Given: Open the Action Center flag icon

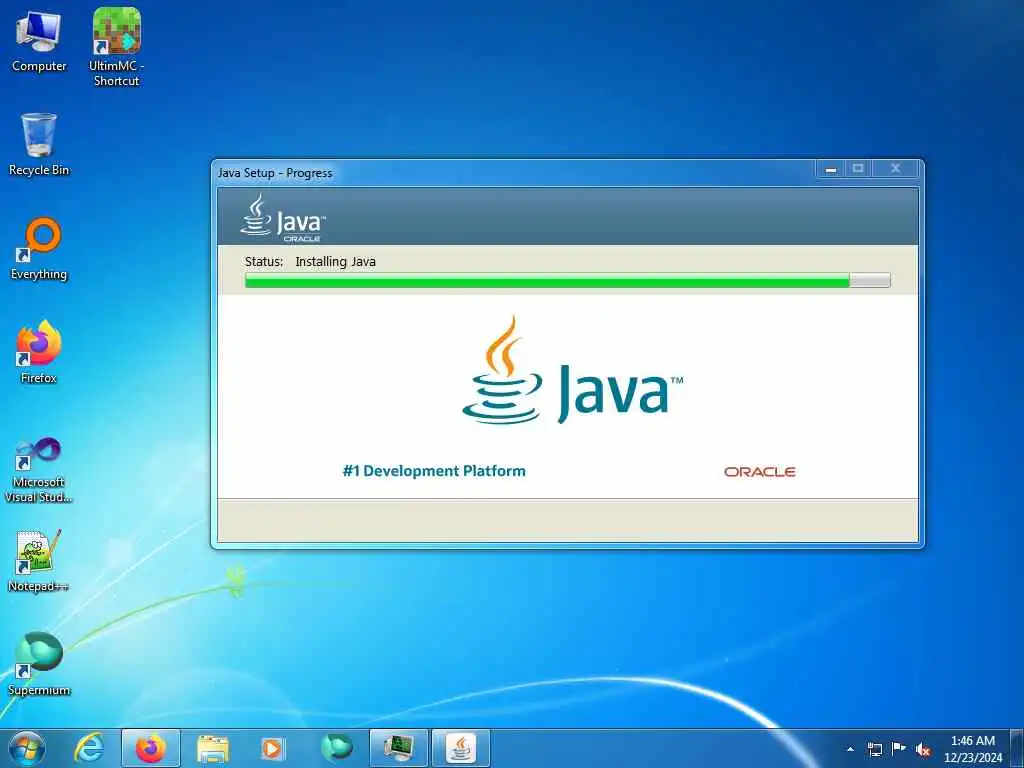Looking at the screenshot, I should pos(899,749).
